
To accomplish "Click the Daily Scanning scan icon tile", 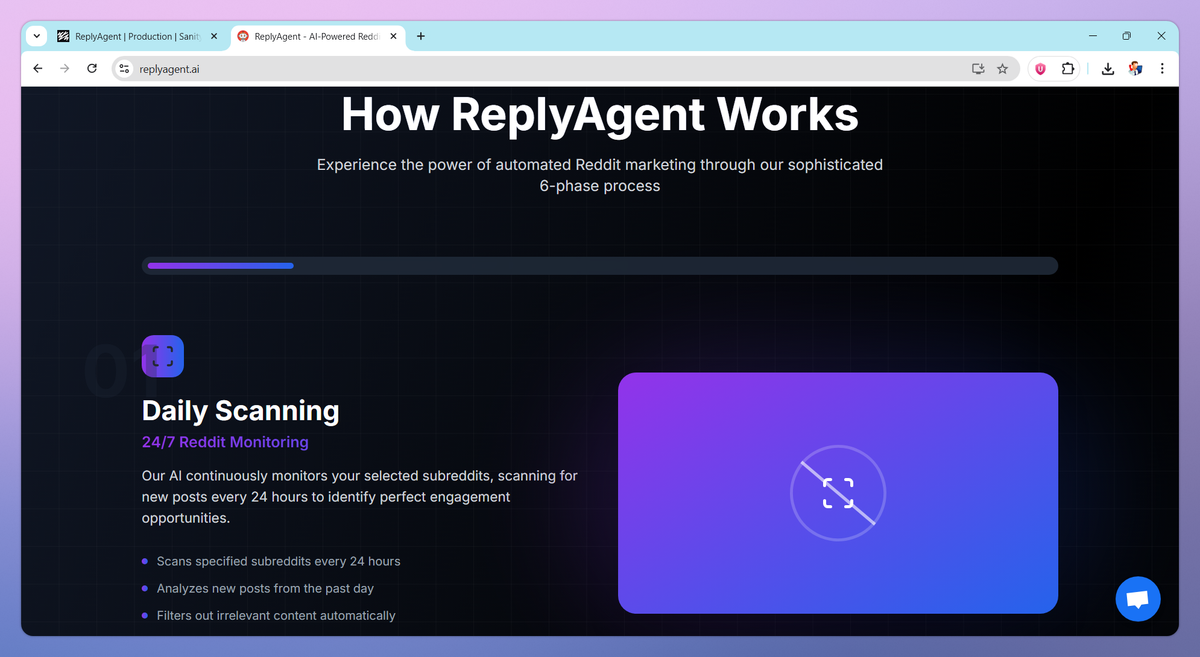I will [x=163, y=356].
